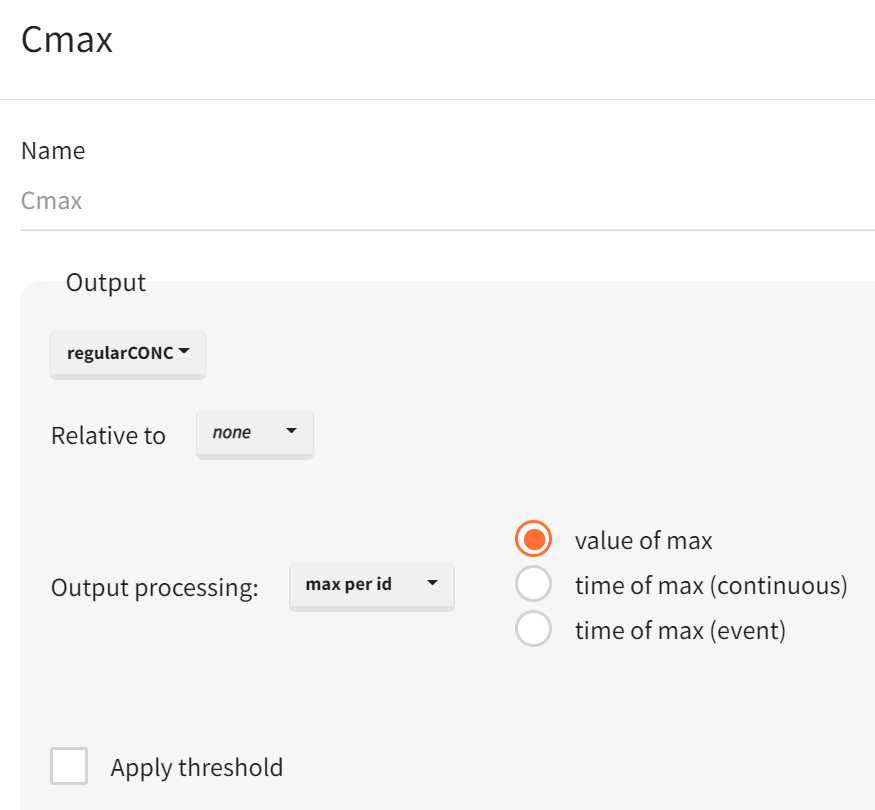Enable the Apply threshold checkbox

[69, 767]
